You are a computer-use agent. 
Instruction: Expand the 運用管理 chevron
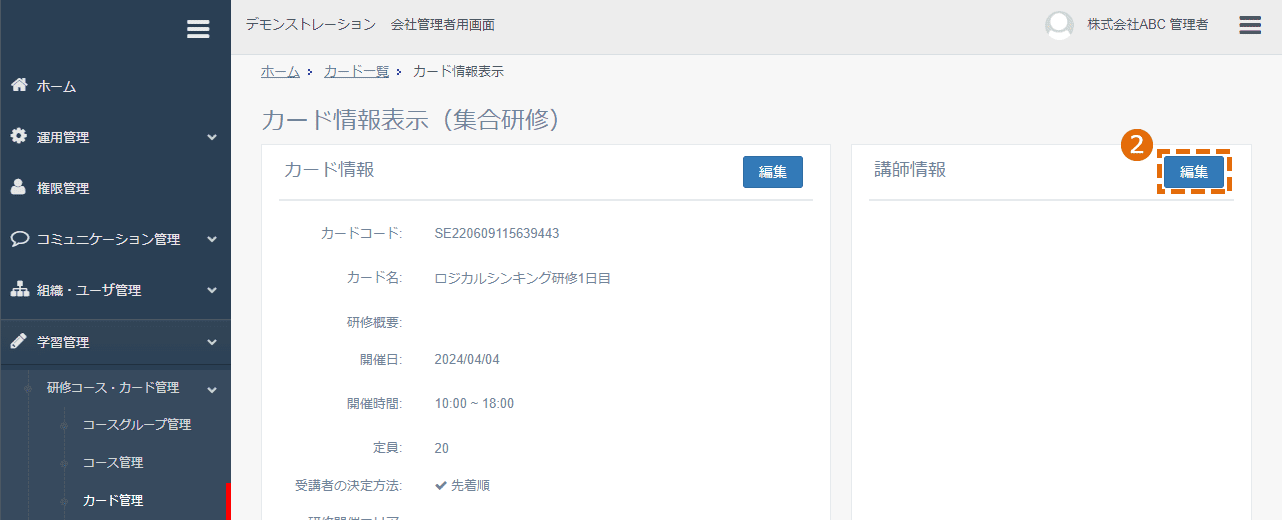[x=212, y=137]
